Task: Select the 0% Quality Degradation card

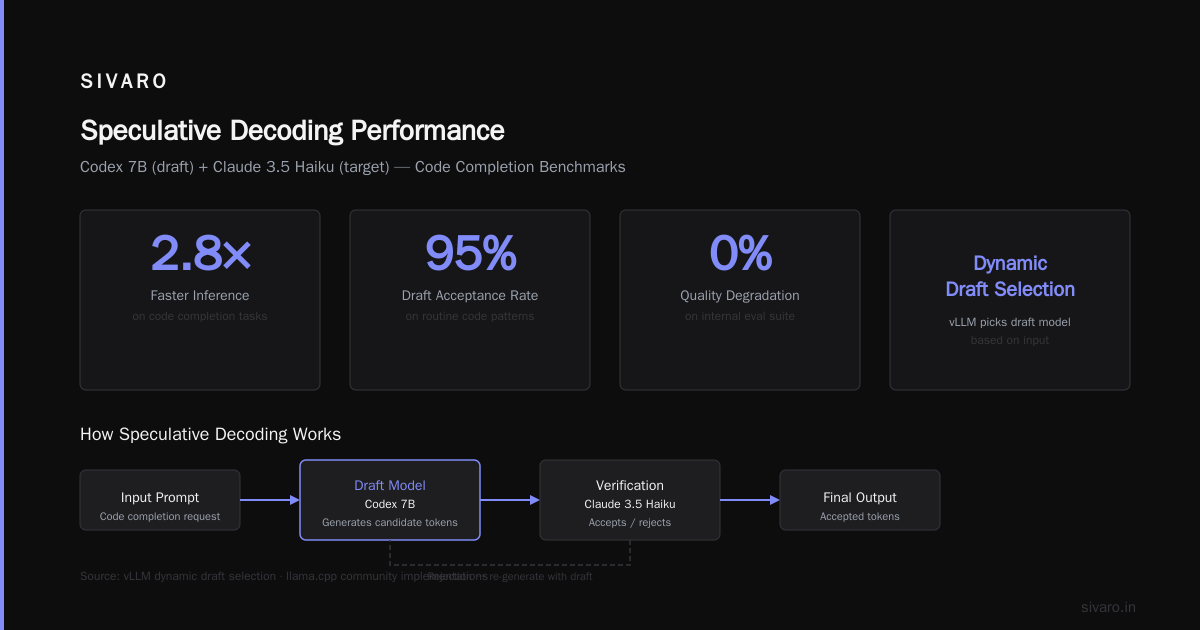Action: [740, 300]
